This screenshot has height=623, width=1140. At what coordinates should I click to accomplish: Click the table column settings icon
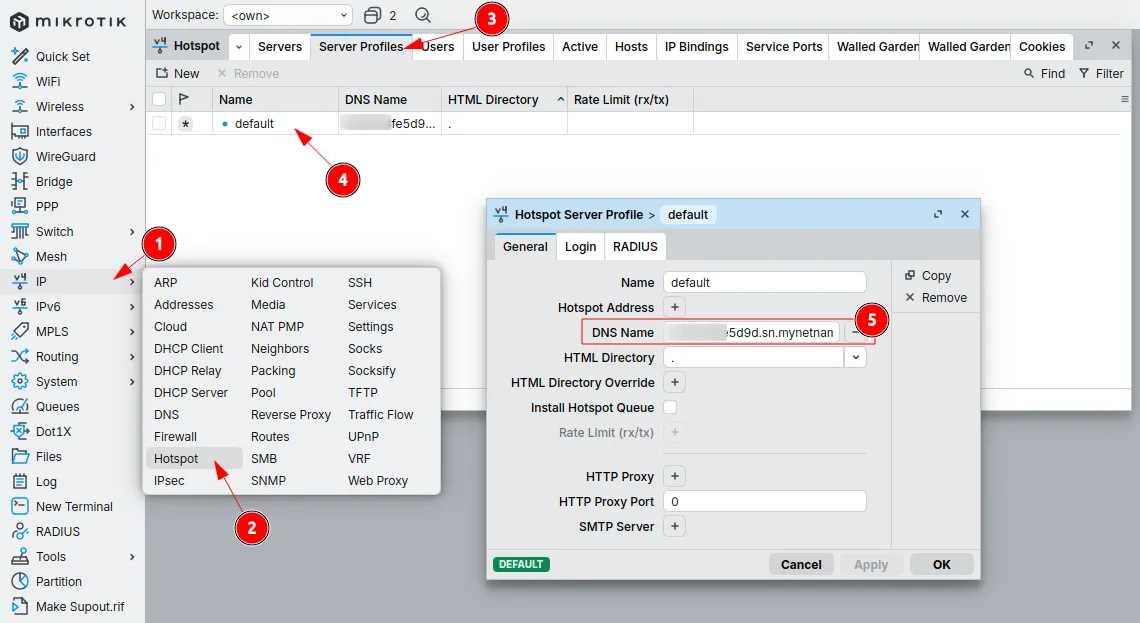(1125, 100)
